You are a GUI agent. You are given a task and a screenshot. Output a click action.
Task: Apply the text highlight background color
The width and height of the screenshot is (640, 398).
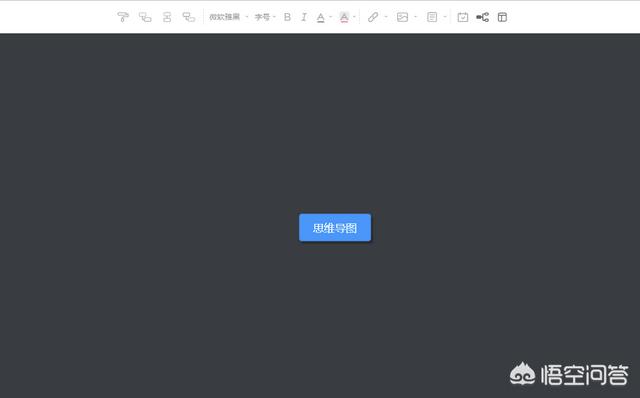(344, 17)
